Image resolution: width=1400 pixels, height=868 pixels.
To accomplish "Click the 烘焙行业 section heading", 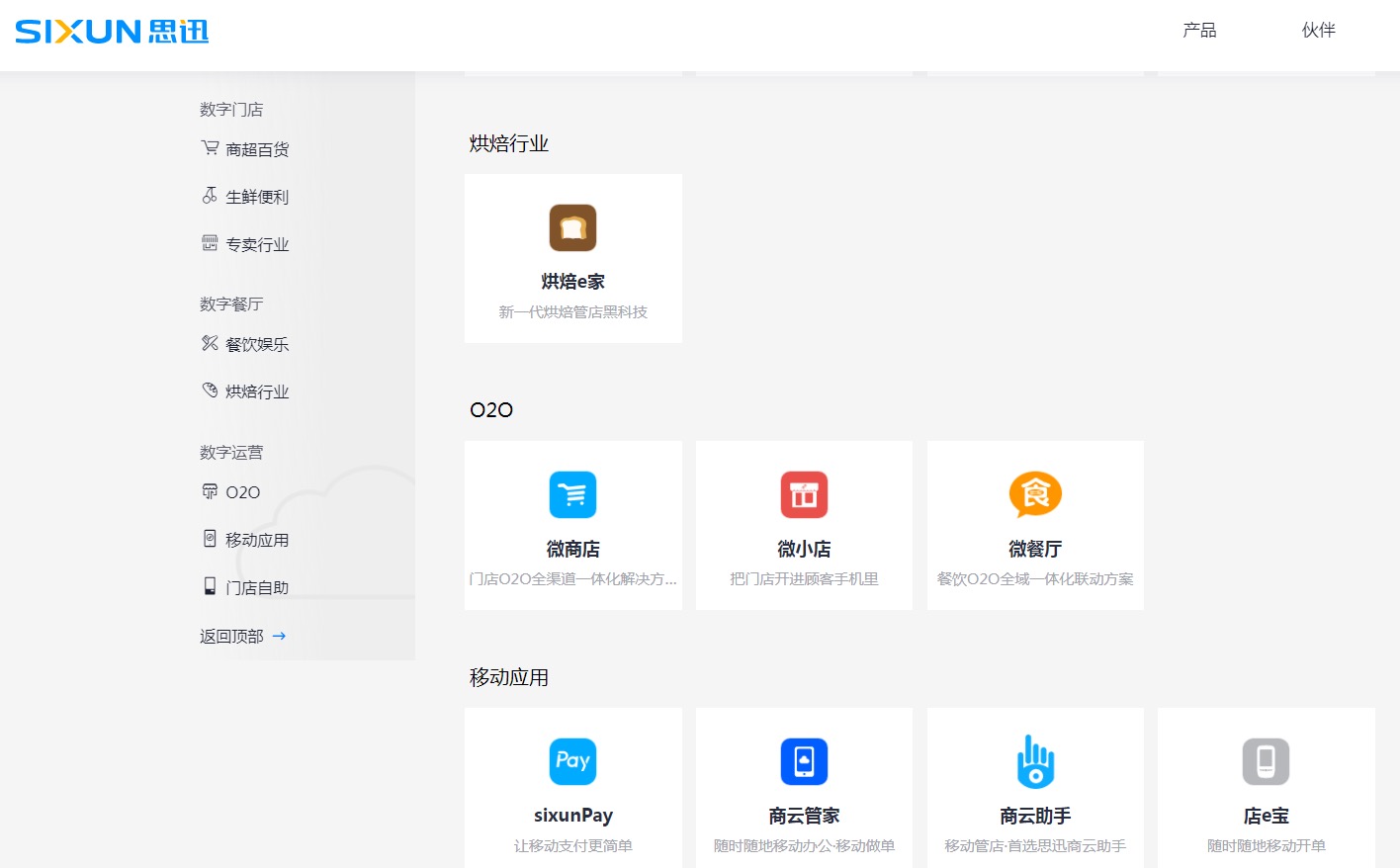I will [509, 143].
